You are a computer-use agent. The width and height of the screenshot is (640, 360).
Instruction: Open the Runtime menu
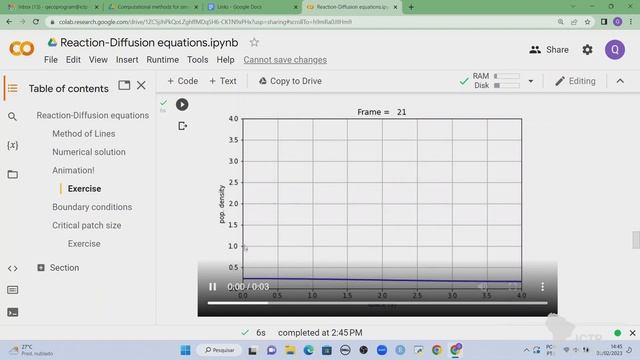click(162, 60)
